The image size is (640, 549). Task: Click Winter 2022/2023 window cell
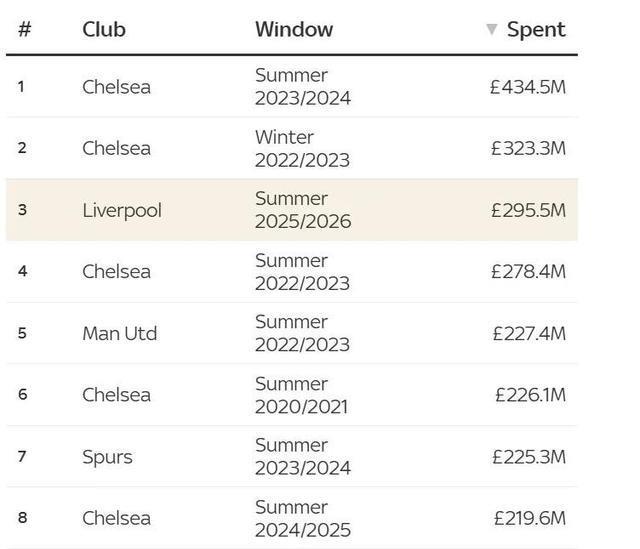click(x=302, y=149)
